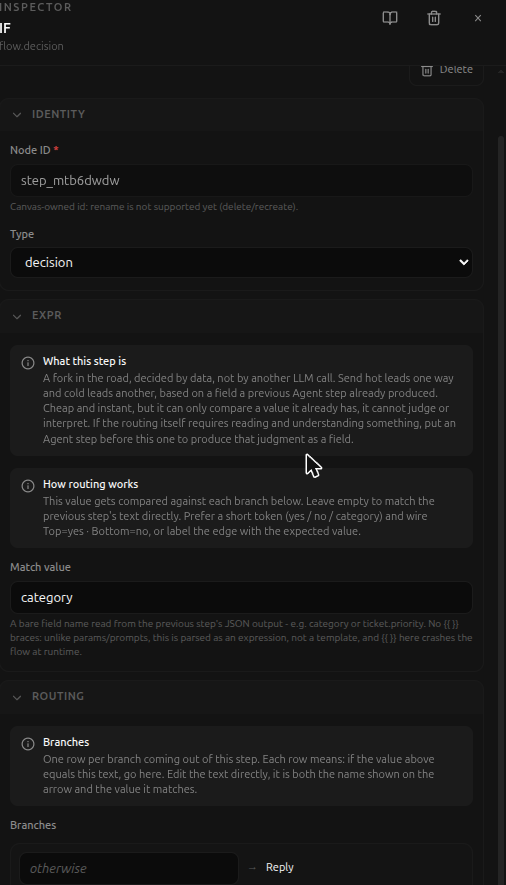Open the Type dropdown showing decision
The height and width of the screenshot is (885, 506).
click(x=241, y=262)
